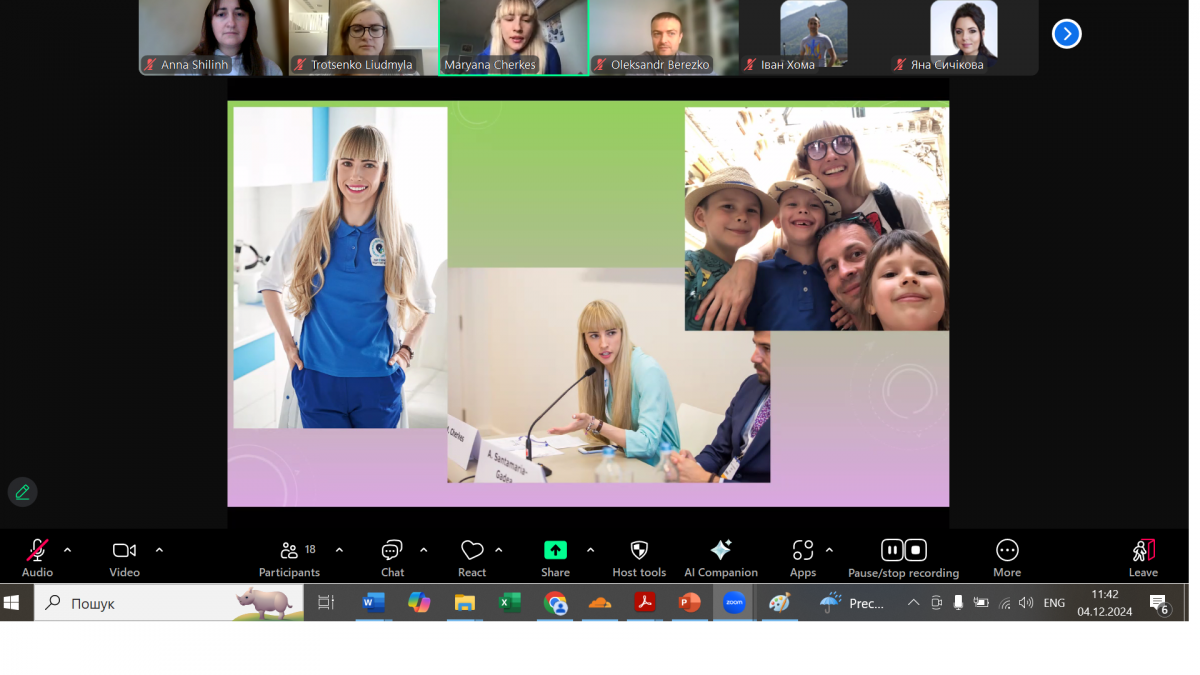Show next participants with blue arrow

point(1066,34)
